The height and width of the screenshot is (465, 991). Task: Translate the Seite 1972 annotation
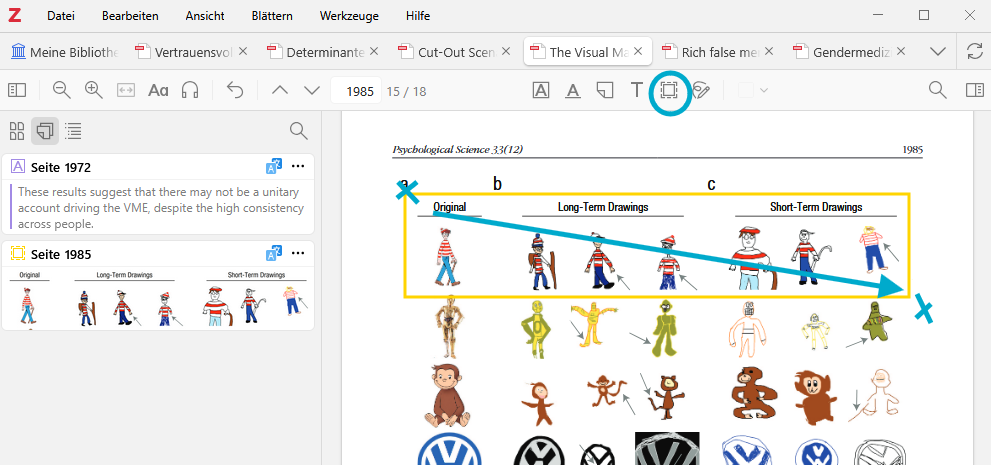click(274, 167)
